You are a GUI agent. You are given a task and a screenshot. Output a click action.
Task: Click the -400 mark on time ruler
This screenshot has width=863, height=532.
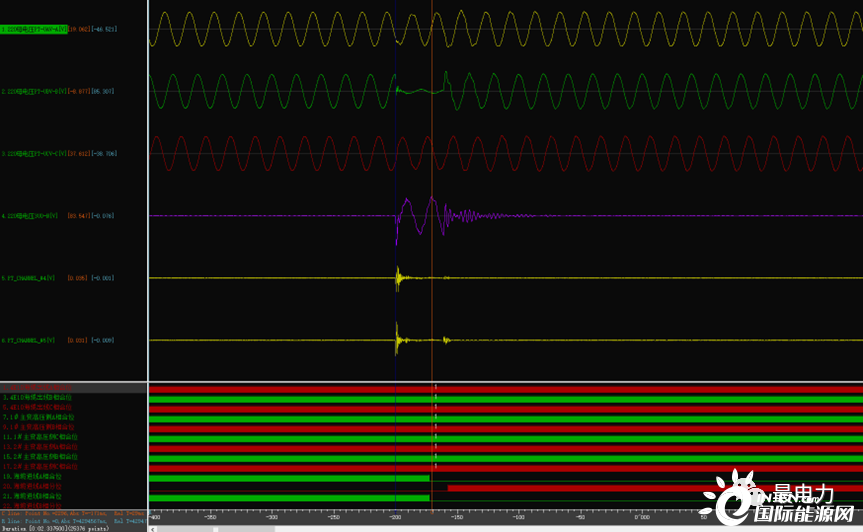click(155, 517)
